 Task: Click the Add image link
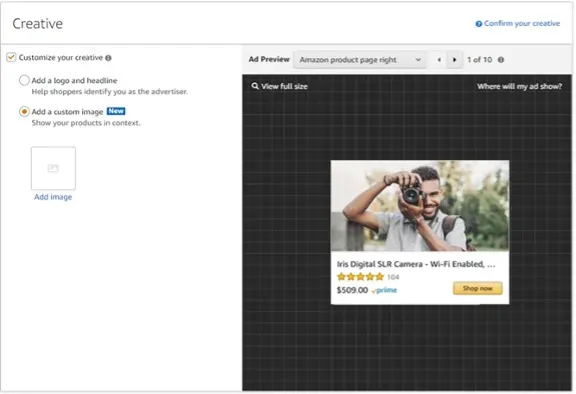pos(53,197)
